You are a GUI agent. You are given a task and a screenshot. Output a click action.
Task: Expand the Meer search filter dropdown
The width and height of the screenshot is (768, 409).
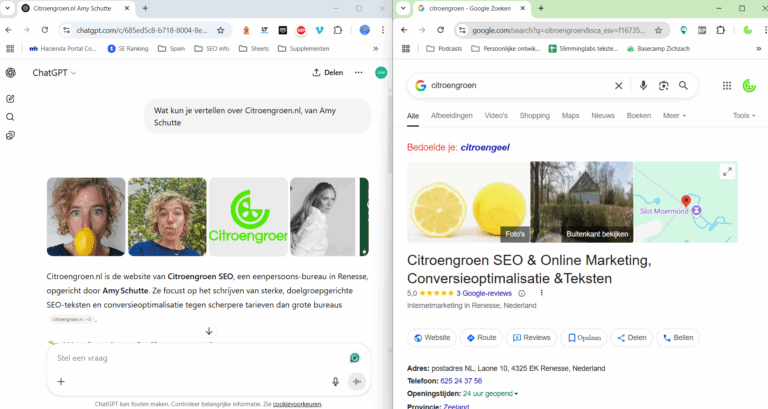[674, 116]
